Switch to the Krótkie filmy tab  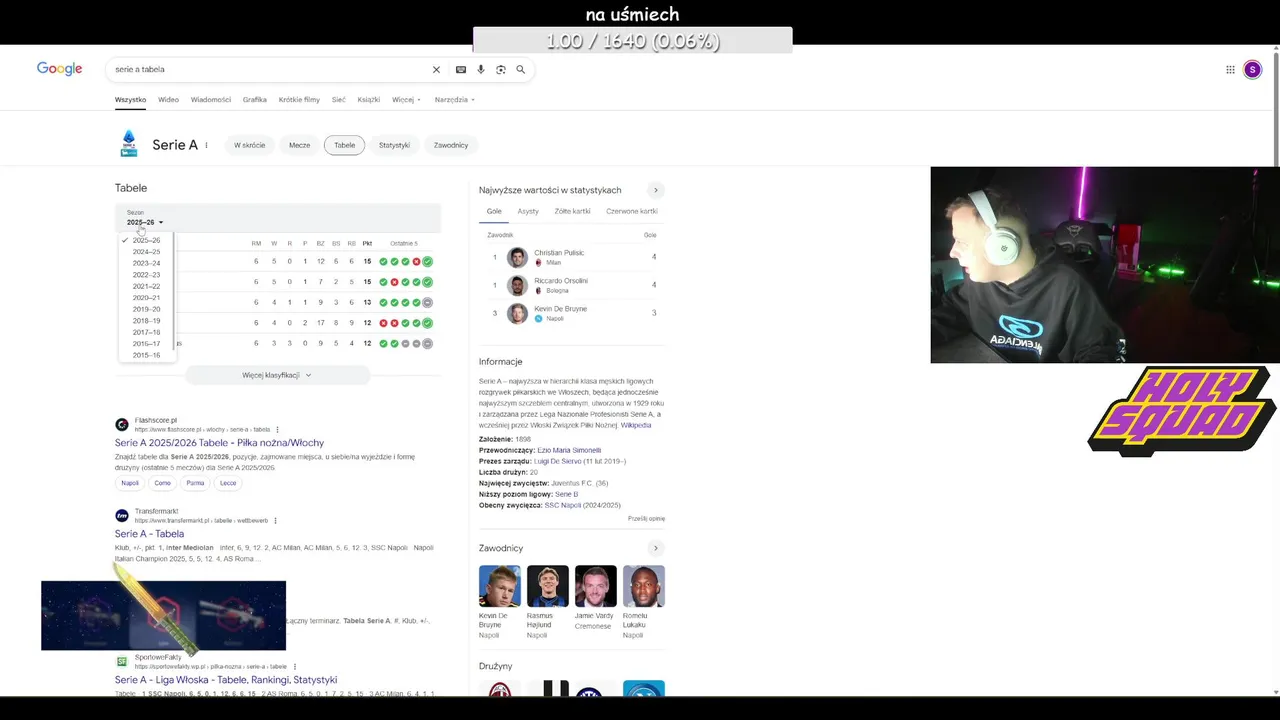pos(299,100)
